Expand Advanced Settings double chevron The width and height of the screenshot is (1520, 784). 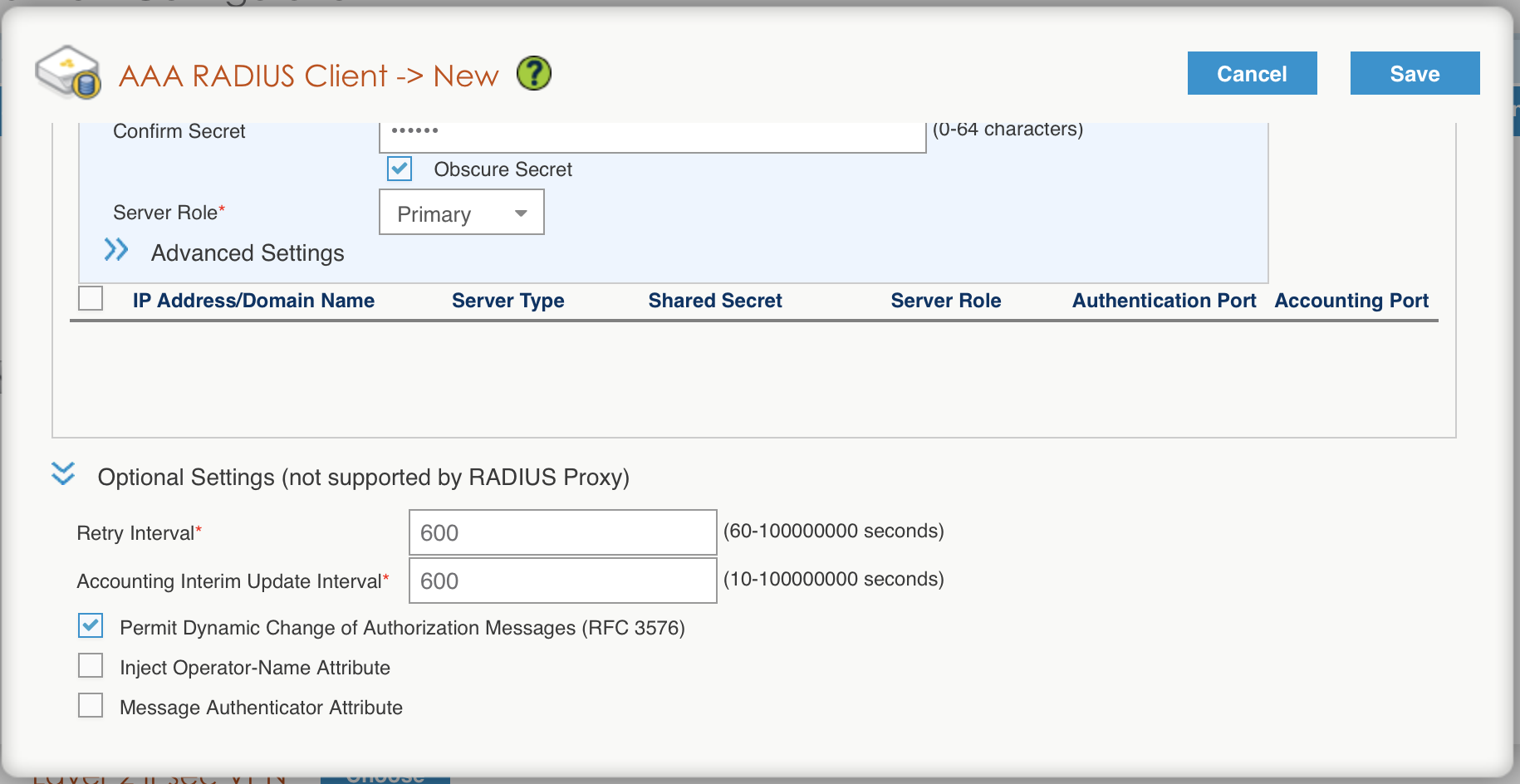click(116, 251)
